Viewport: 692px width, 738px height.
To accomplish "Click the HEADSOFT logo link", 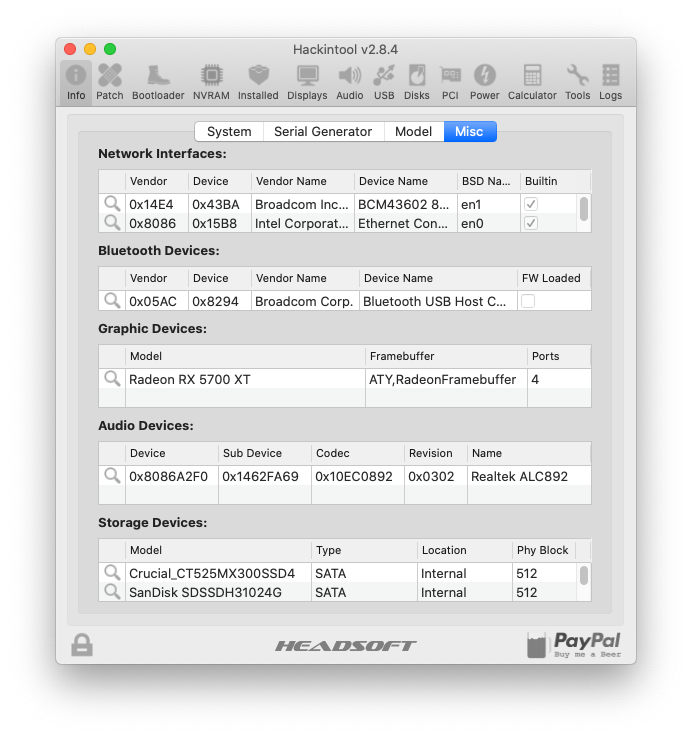I will pyautogui.click(x=346, y=646).
